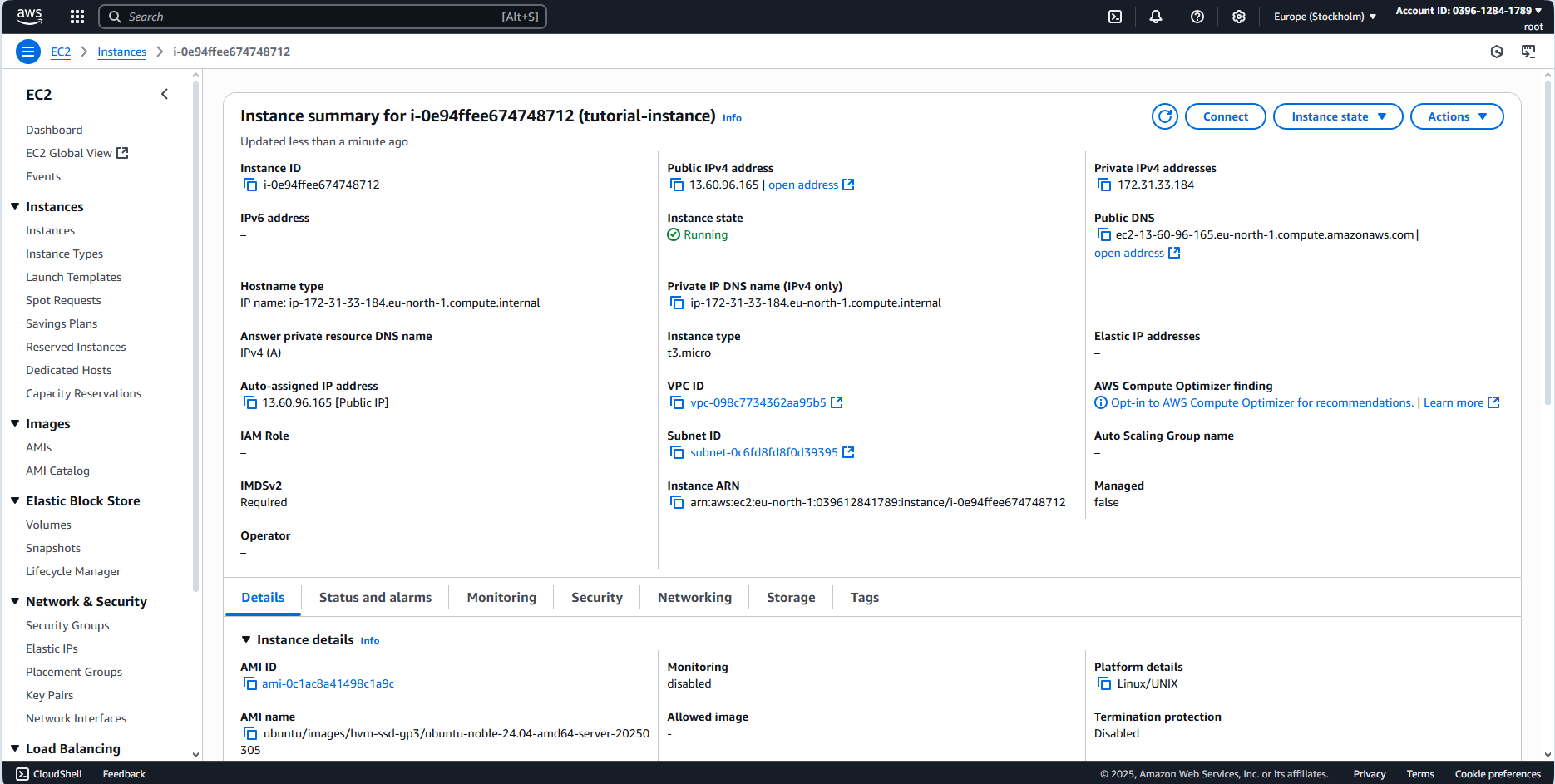Open the Actions dropdown menu
Screen dimensions: 1555x784
pos(1456,116)
